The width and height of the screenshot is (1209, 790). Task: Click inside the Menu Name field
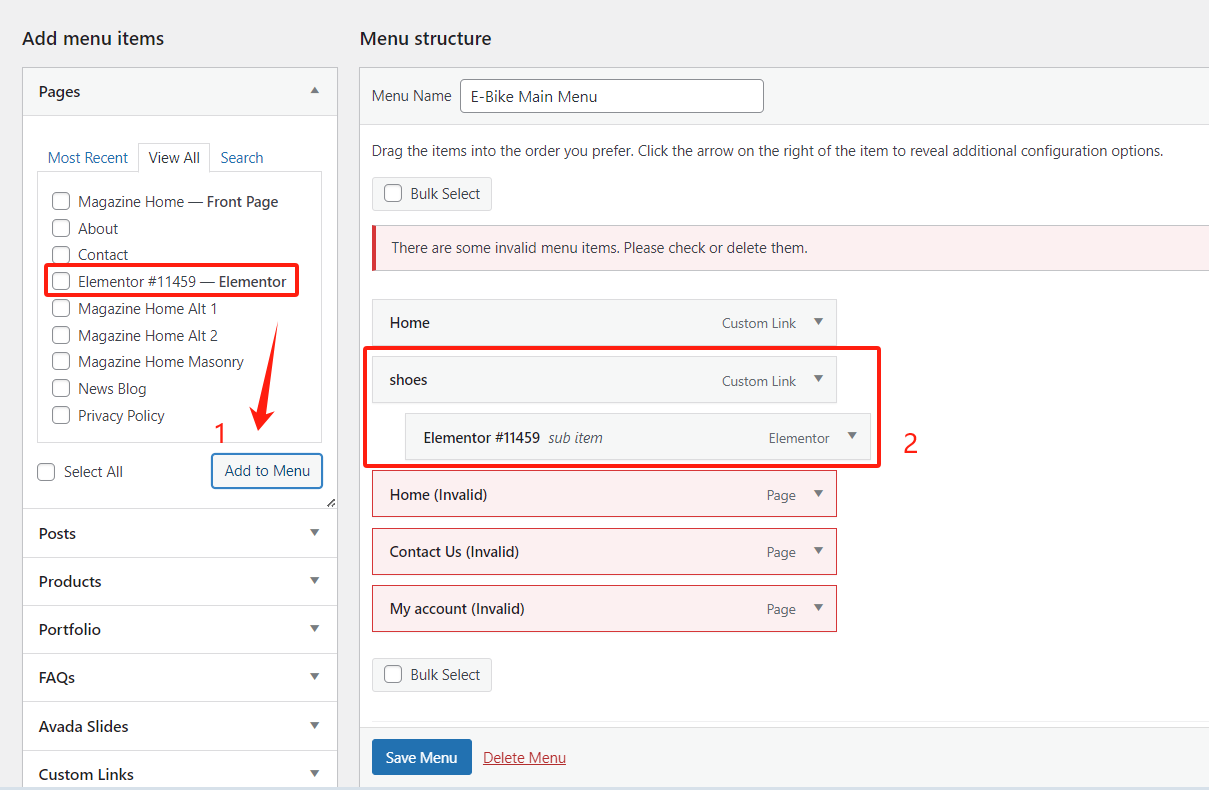tap(610, 96)
